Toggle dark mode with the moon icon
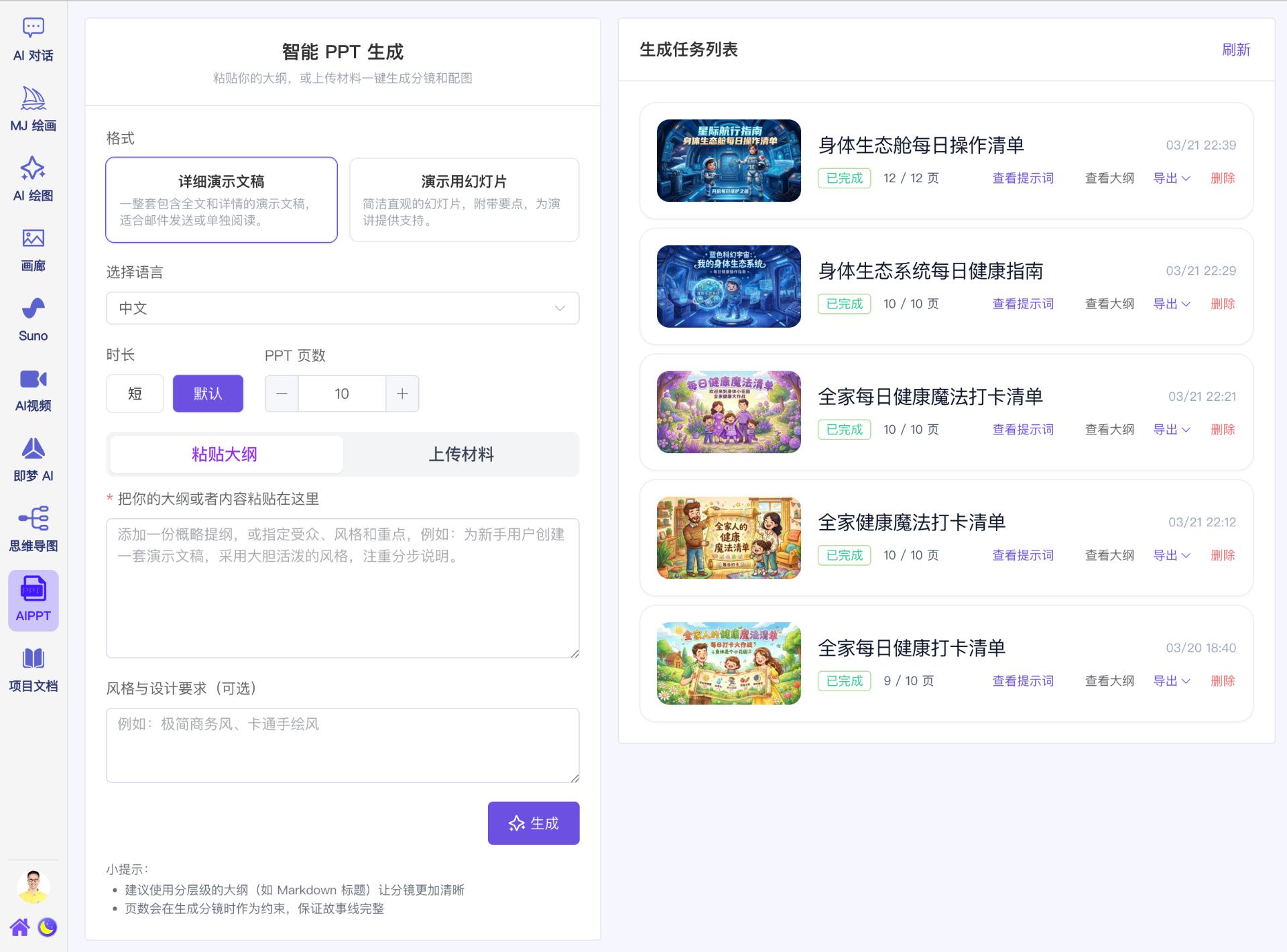Screen dimensions: 1287x952 point(48,927)
